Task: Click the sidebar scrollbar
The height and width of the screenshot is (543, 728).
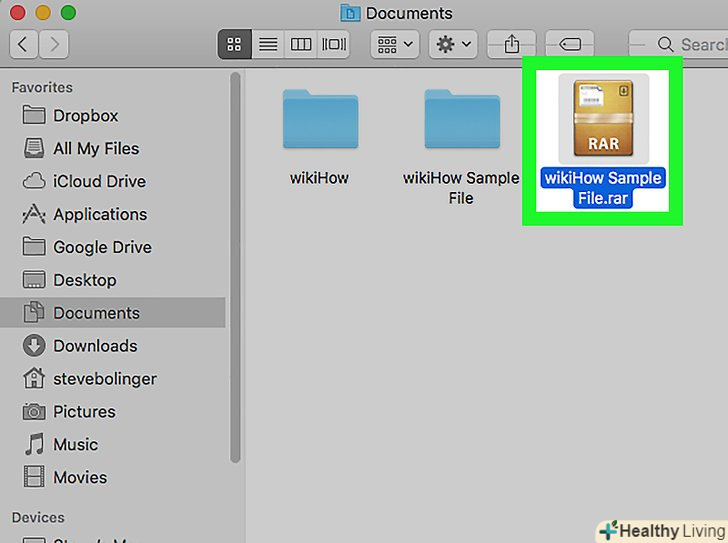Action: (235, 267)
